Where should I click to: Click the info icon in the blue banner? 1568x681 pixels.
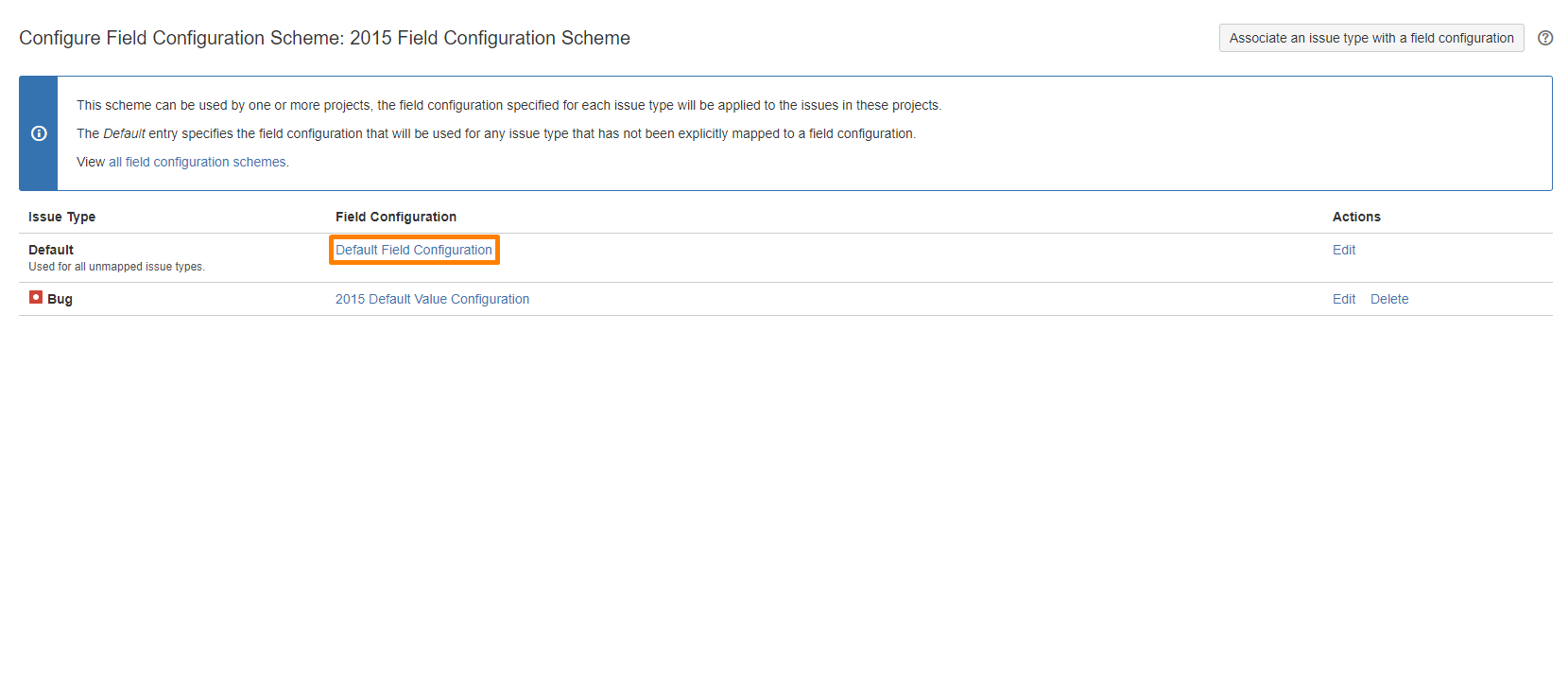[x=39, y=133]
